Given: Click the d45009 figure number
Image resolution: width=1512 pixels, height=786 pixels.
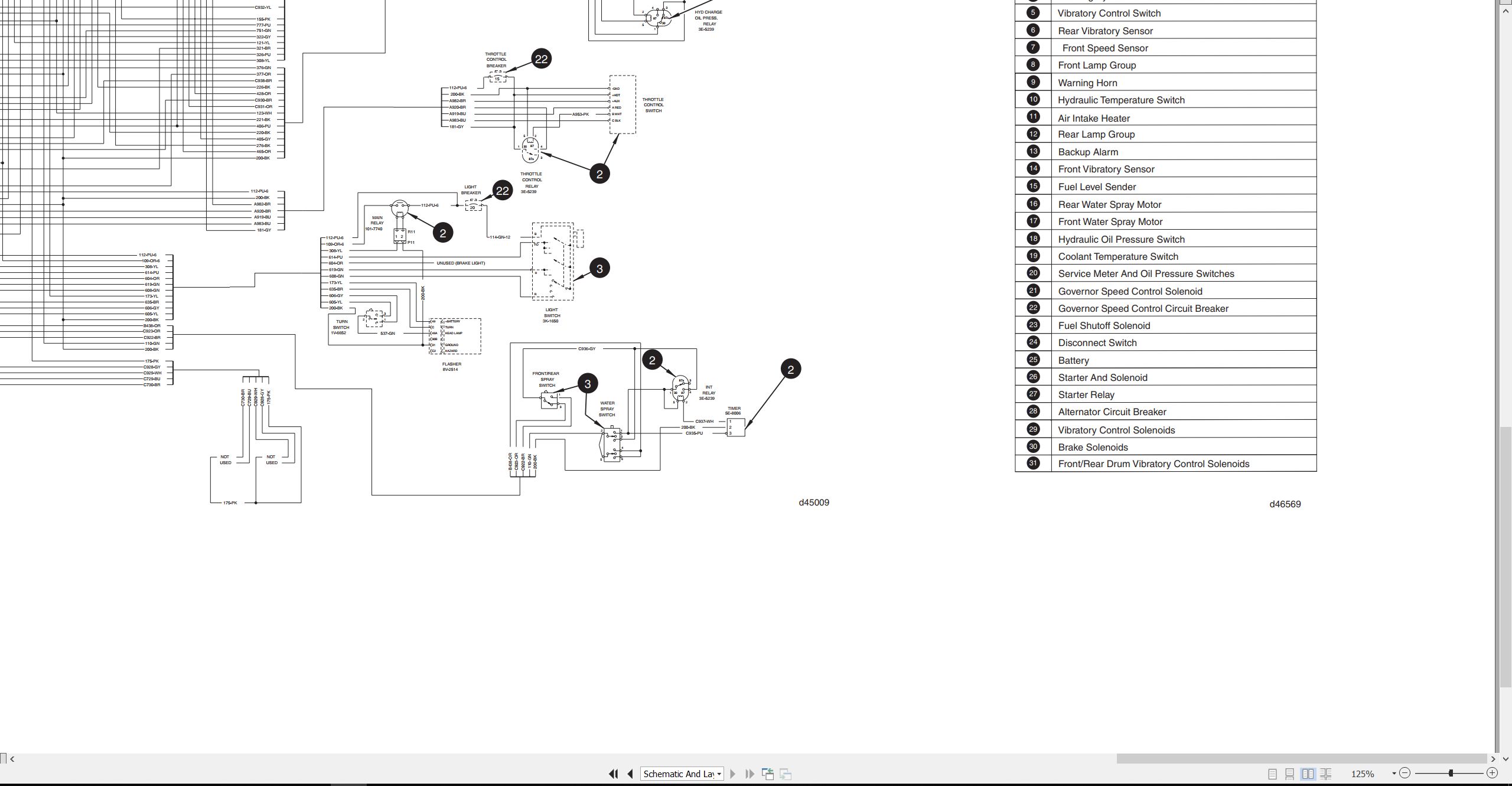Looking at the screenshot, I should [814, 503].
